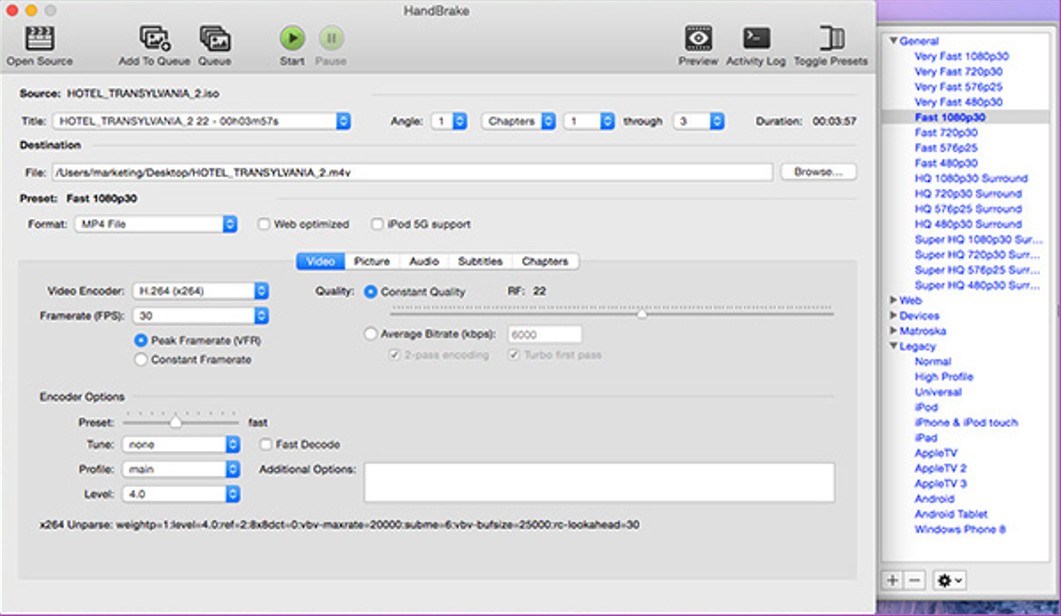Open the Activity Log terminal icon
This screenshot has height=616, width=1061.
756,39
